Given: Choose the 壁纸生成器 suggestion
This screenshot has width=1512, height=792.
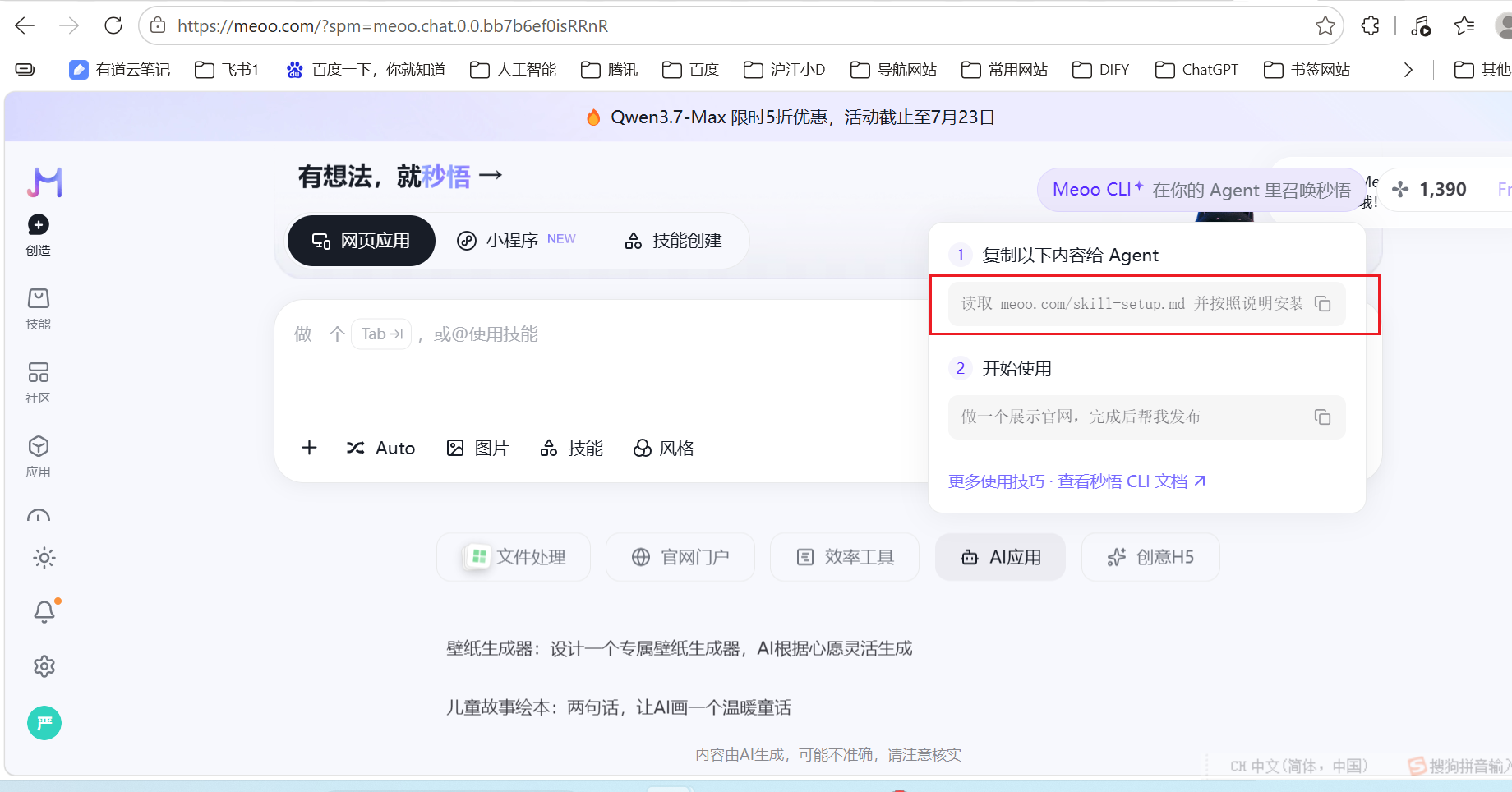Looking at the screenshot, I should tap(680, 649).
